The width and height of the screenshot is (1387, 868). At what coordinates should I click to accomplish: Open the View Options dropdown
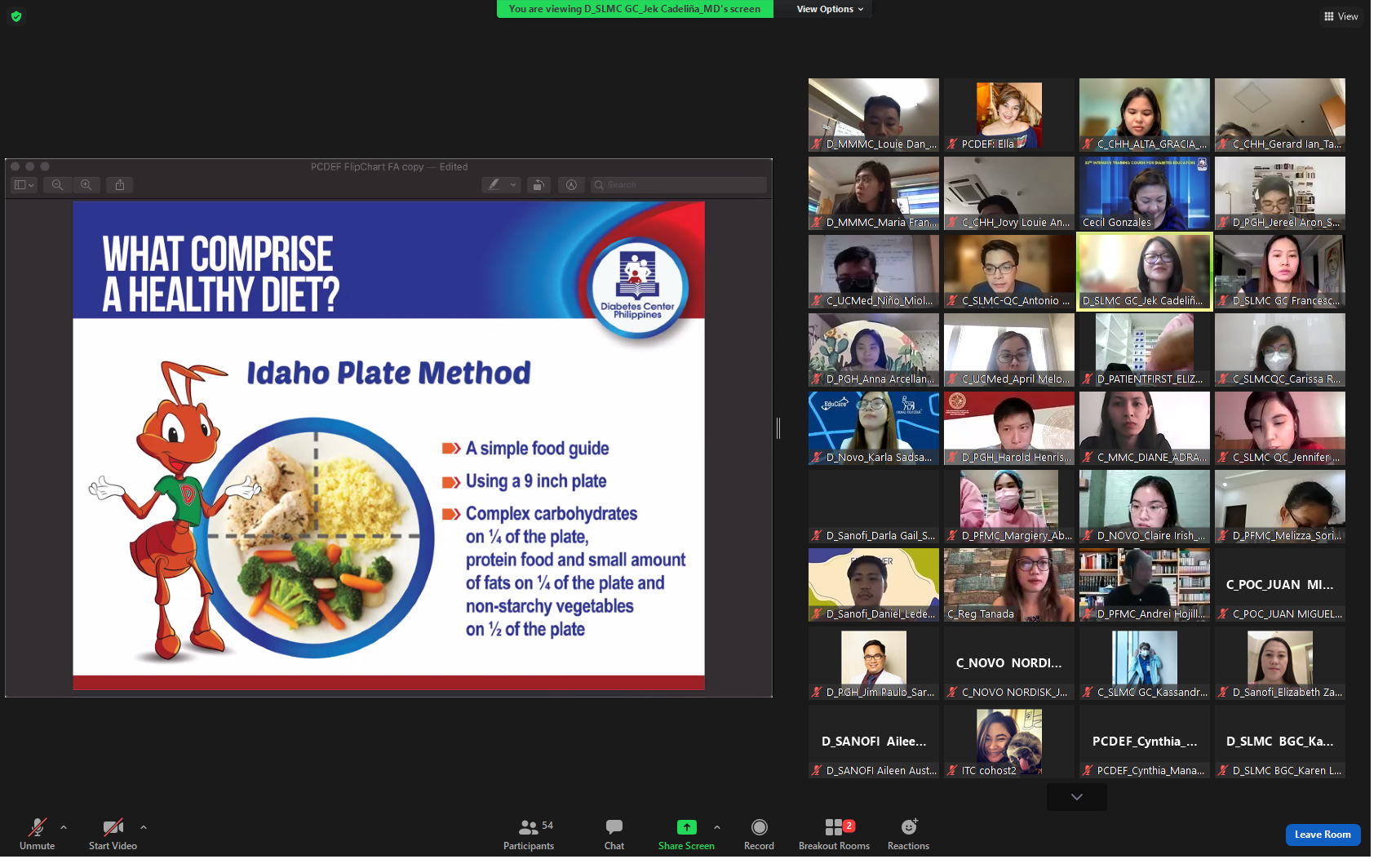[x=829, y=9]
